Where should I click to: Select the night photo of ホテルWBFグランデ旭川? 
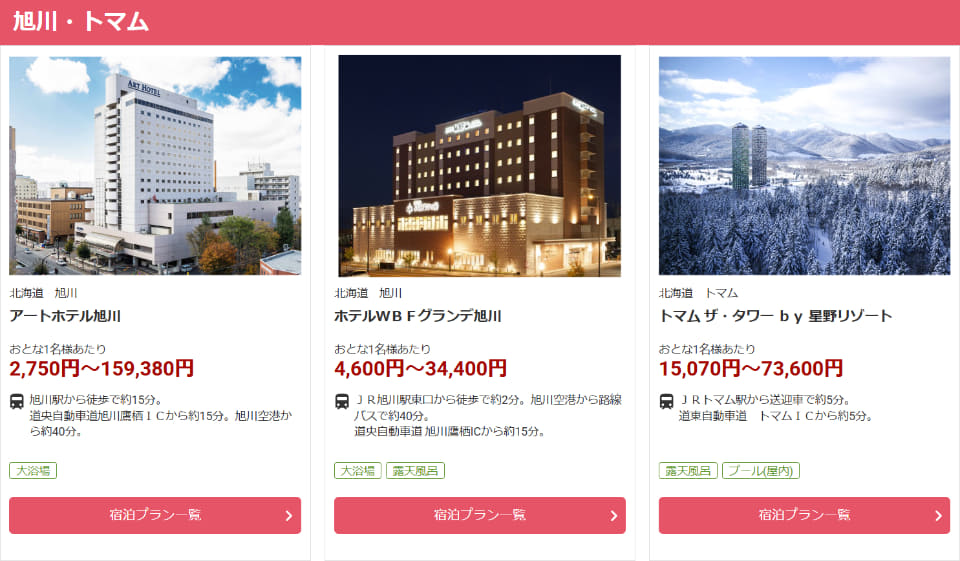[479, 165]
